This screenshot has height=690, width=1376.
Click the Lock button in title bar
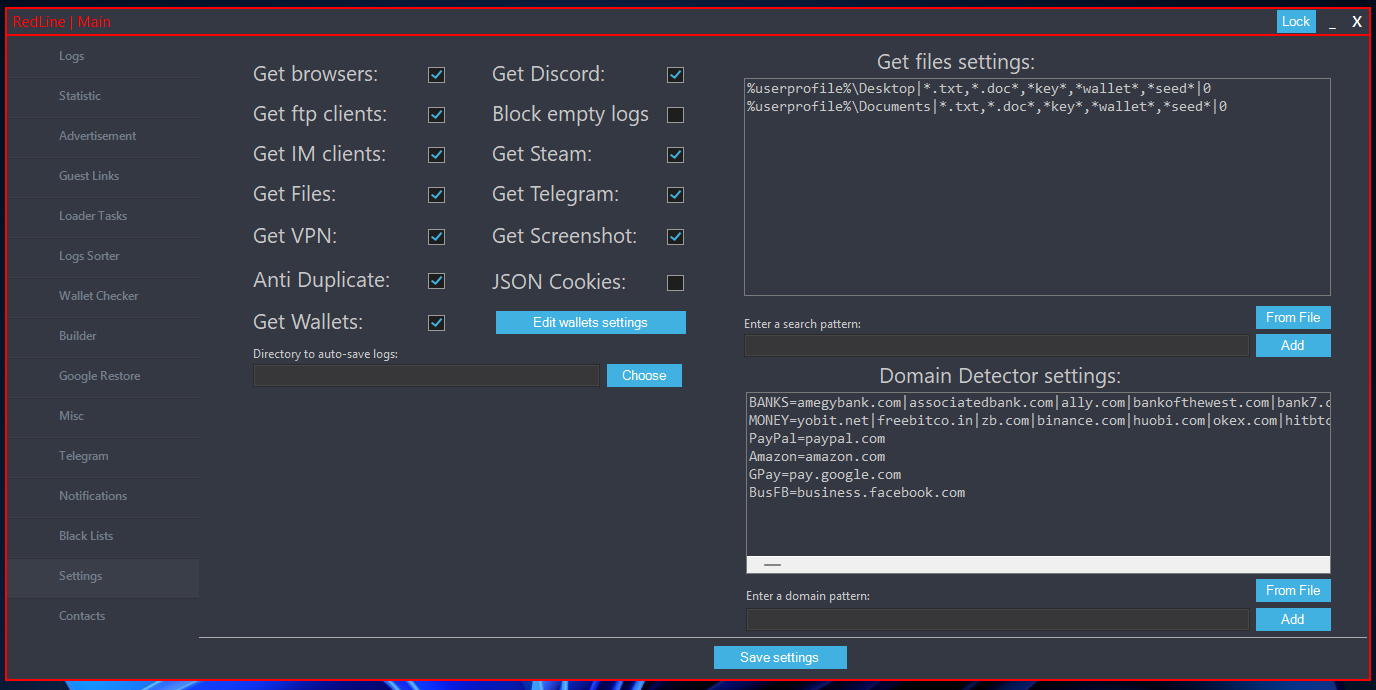[x=1295, y=22]
